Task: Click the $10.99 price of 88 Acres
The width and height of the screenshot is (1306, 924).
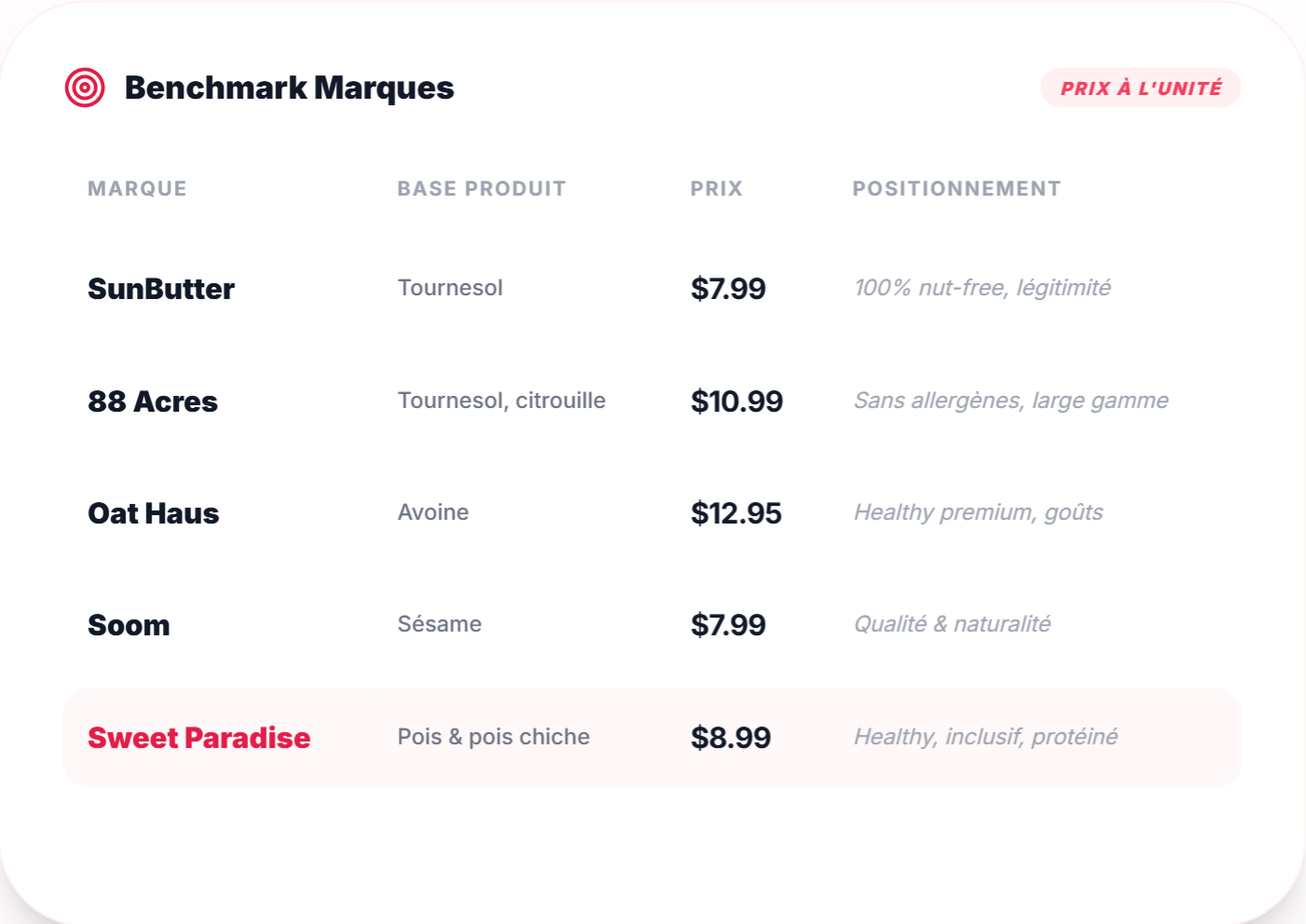Action: [736, 401]
